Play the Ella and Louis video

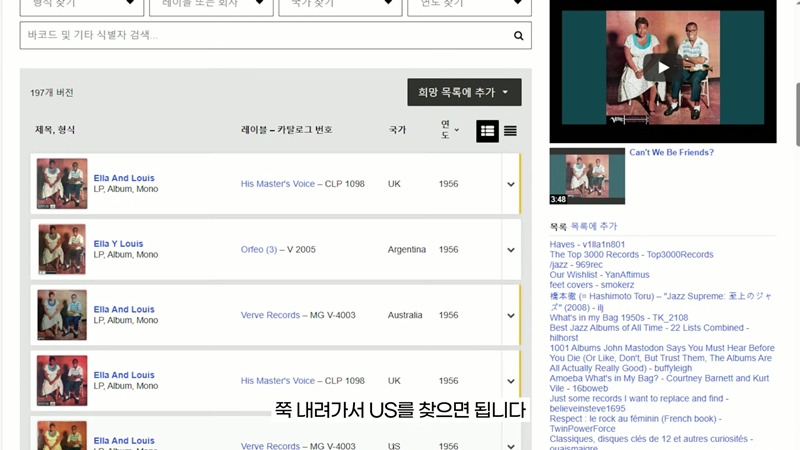[x=663, y=67]
